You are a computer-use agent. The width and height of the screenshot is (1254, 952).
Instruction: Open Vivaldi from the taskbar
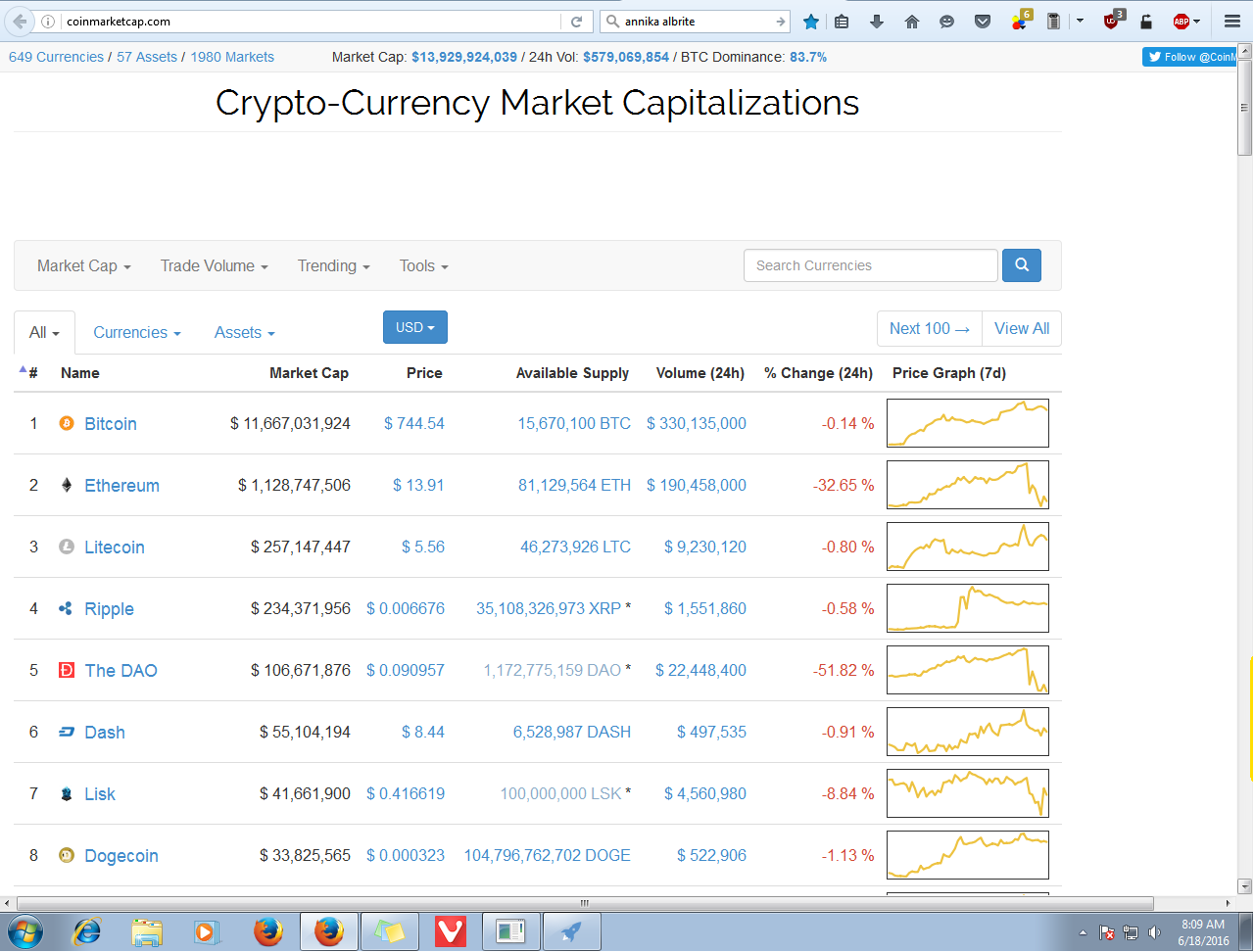pyautogui.click(x=450, y=931)
